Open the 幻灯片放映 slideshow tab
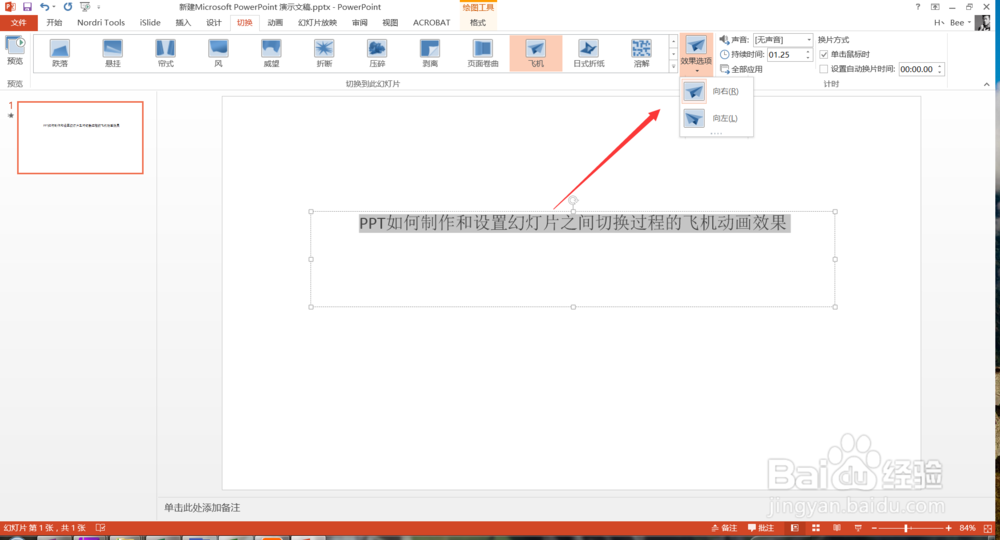Image resolution: width=1000 pixels, height=540 pixels. [x=317, y=22]
